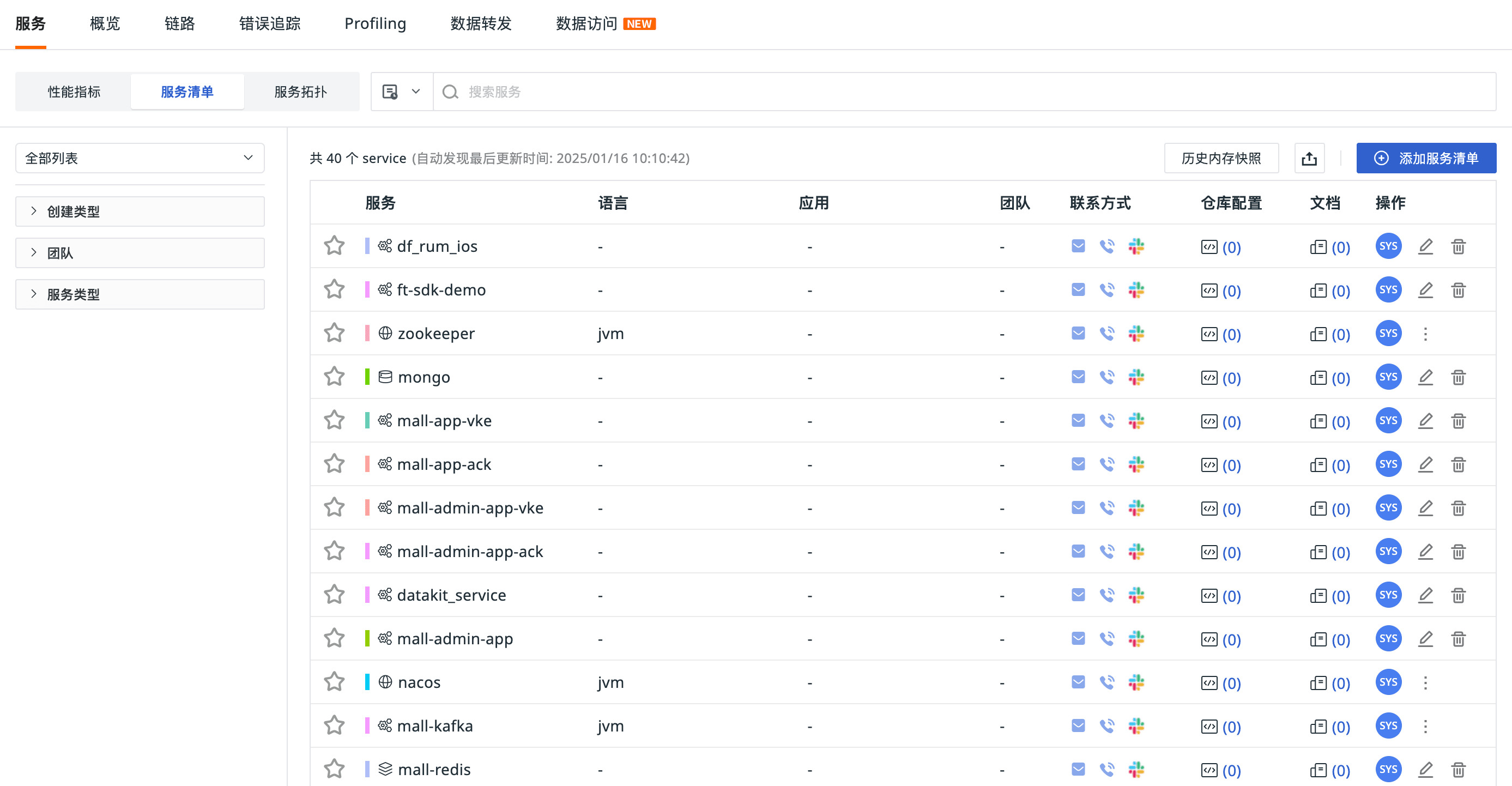Click the phone icon in the mall-app-vke row

tap(1106, 421)
